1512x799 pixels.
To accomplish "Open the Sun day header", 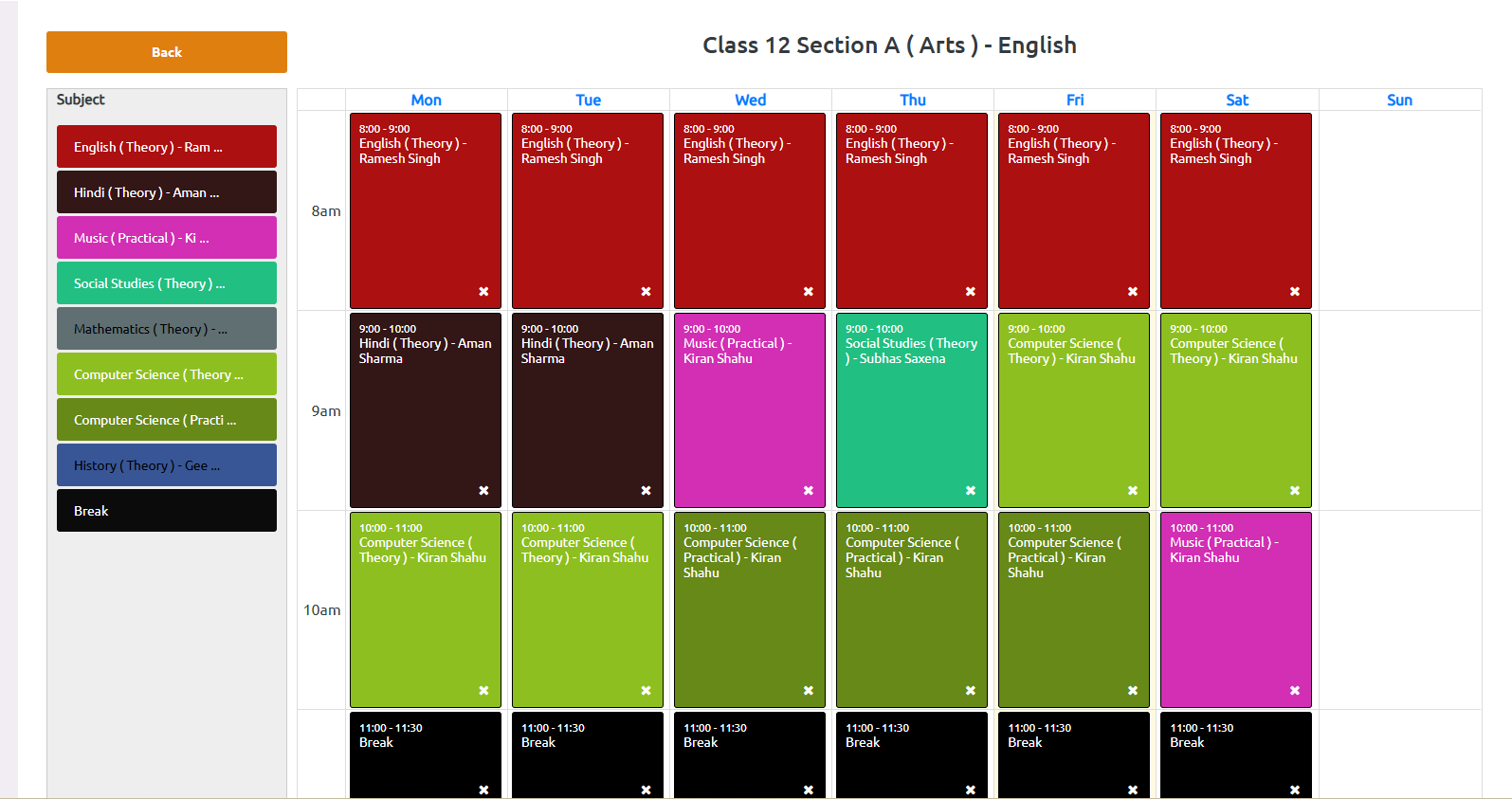I will [x=1399, y=100].
